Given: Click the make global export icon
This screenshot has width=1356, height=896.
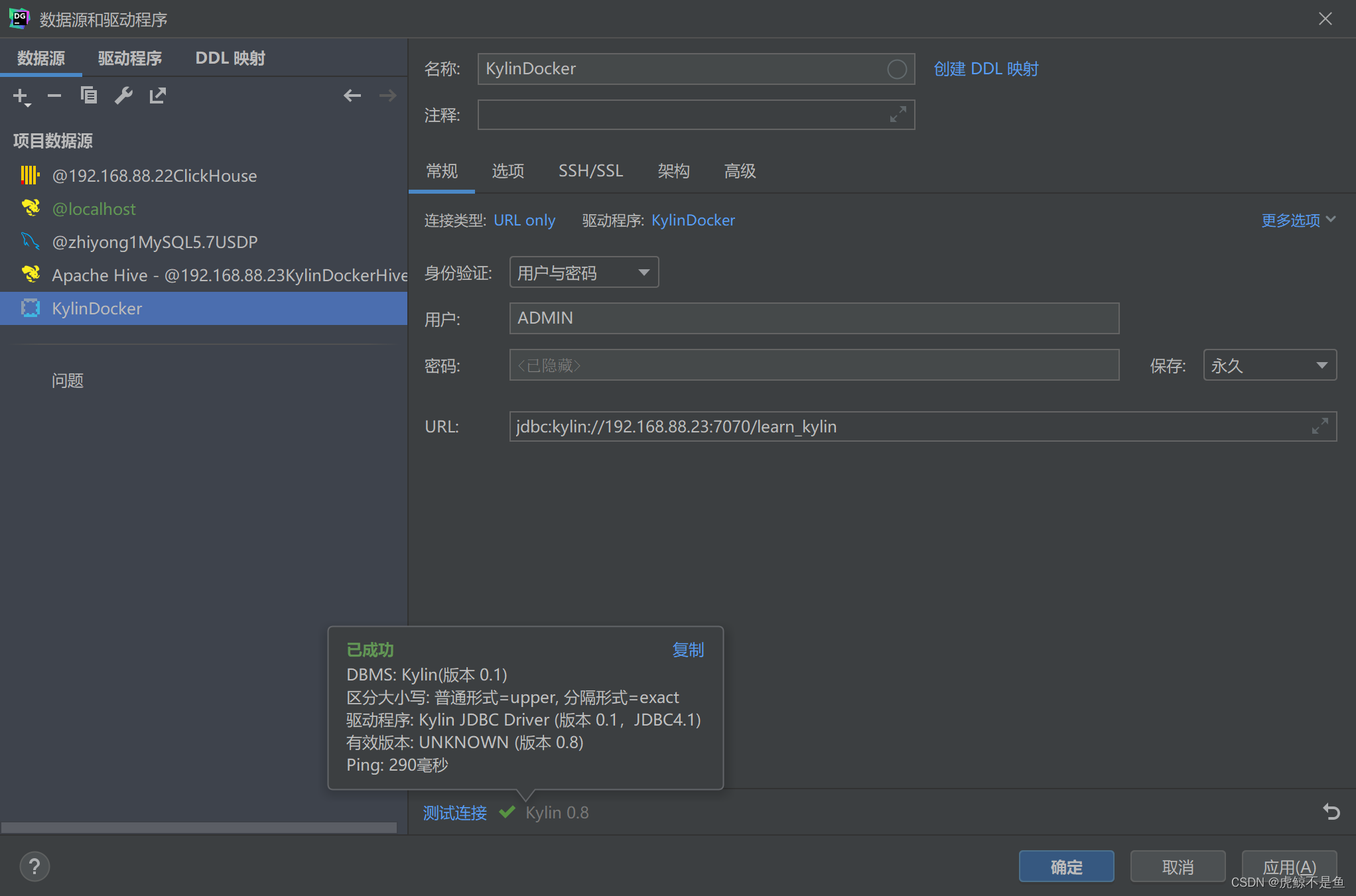Looking at the screenshot, I should pos(158,96).
